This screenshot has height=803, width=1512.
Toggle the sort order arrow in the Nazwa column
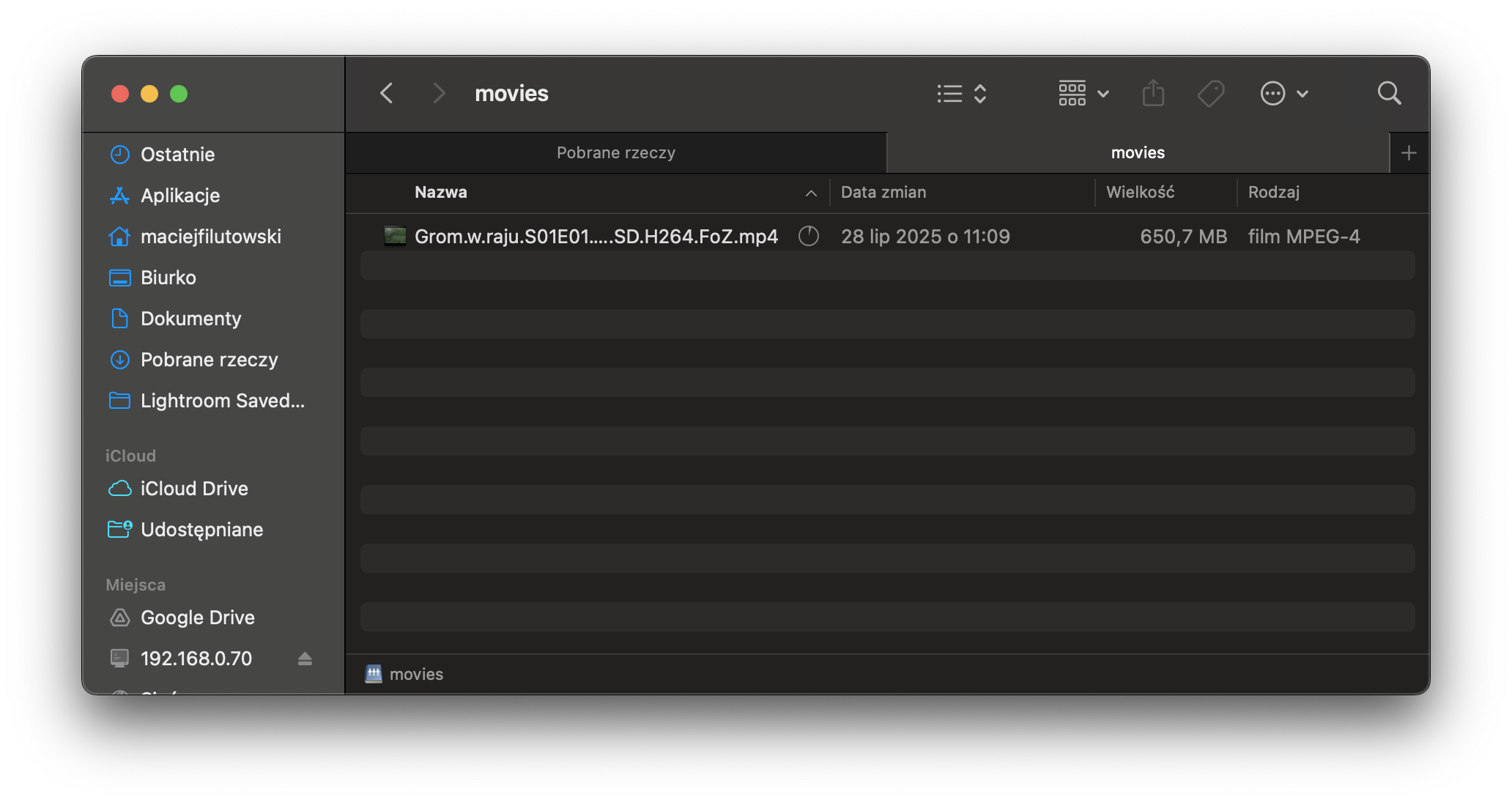tap(811, 193)
